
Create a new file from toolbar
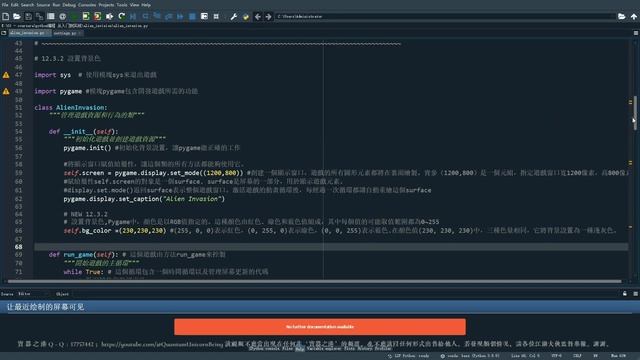pyautogui.click(x=6, y=16)
